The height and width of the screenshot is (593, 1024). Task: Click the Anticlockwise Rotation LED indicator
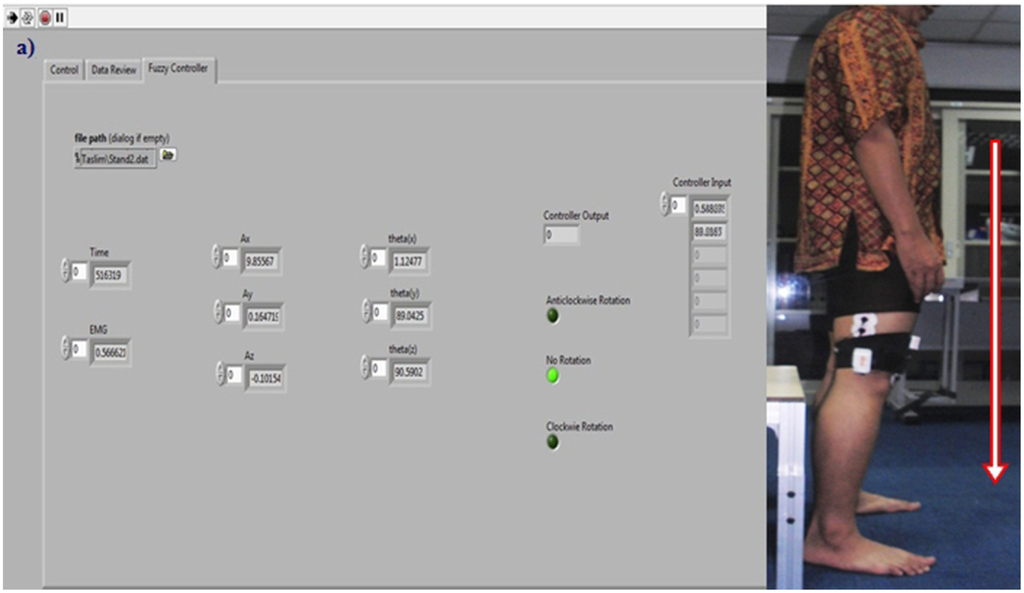coord(553,316)
